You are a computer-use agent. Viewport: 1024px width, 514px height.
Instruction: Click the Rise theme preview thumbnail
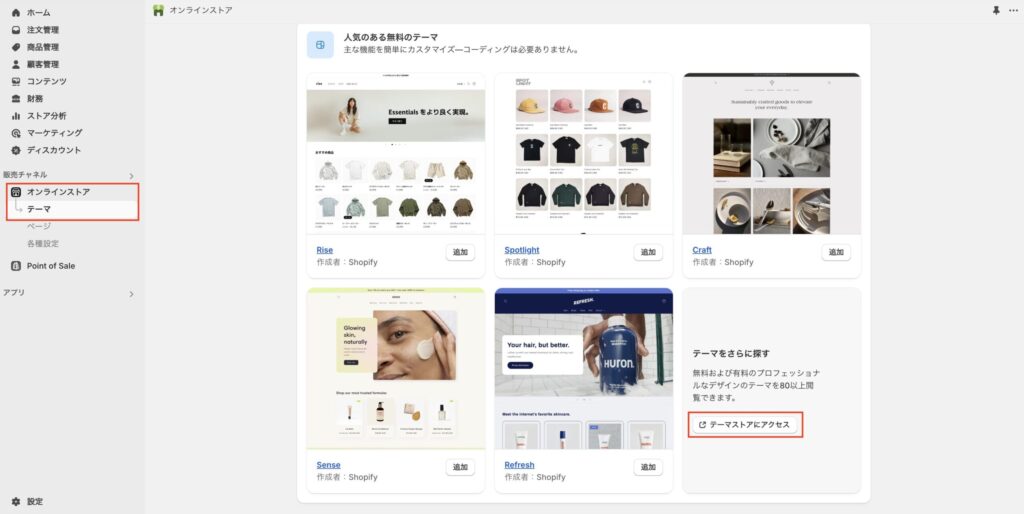(x=396, y=153)
